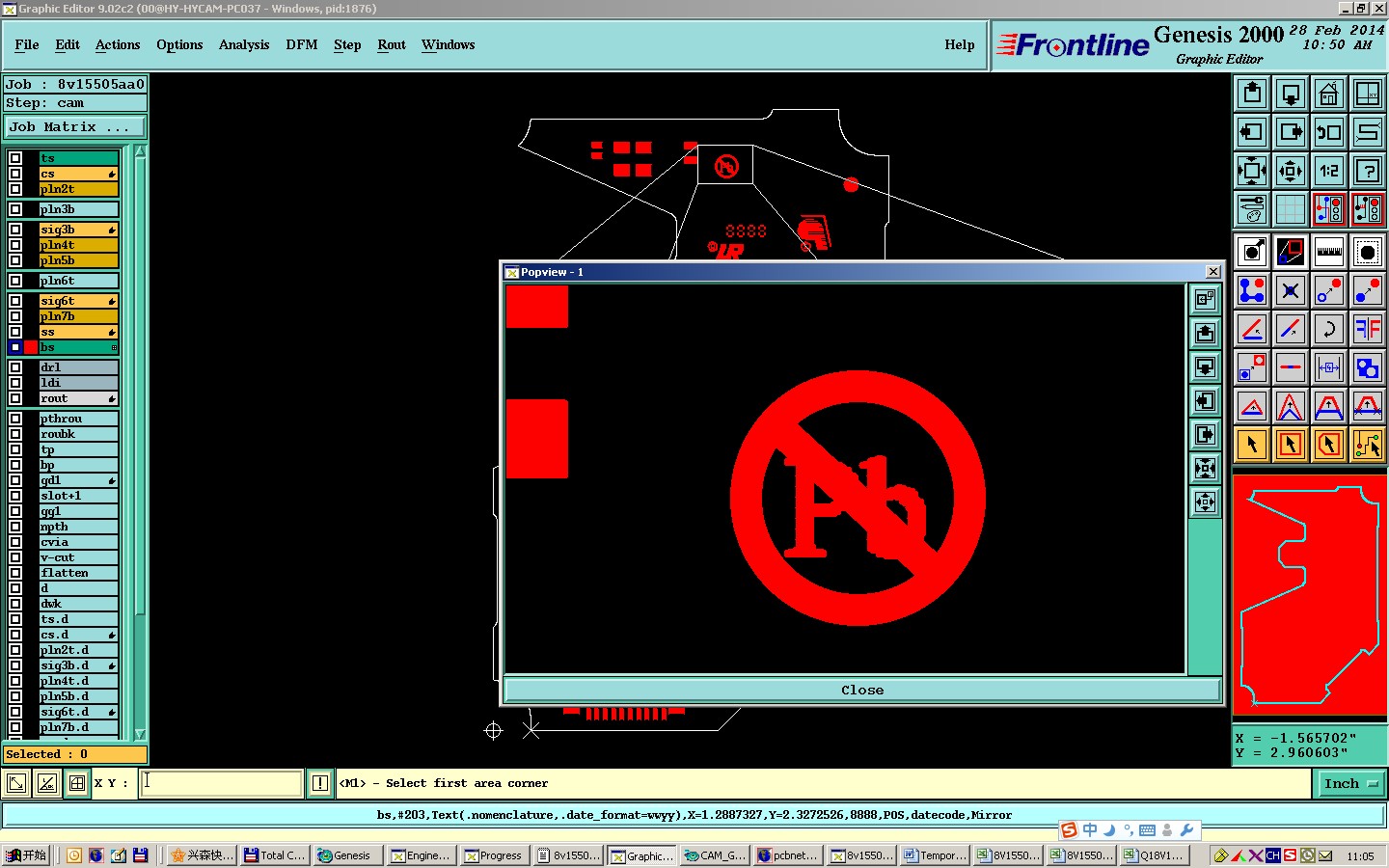Switch to CAM_G... taskbar item
The width and height of the screenshot is (1389, 868).
[714, 855]
